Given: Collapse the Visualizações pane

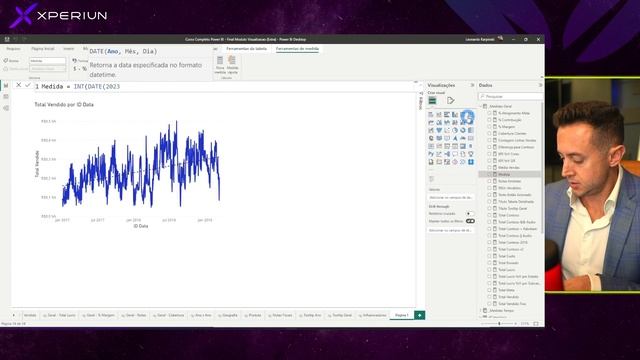Looking at the screenshot, I should coord(472,85).
